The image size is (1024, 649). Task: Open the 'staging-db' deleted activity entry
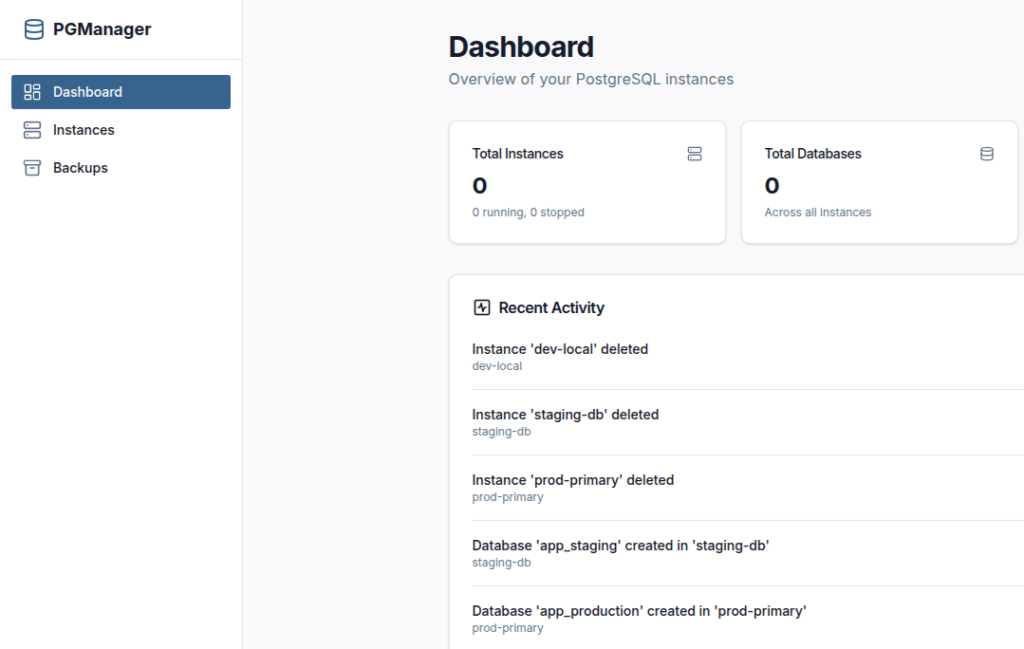pyautogui.click(x=748, y=422)
